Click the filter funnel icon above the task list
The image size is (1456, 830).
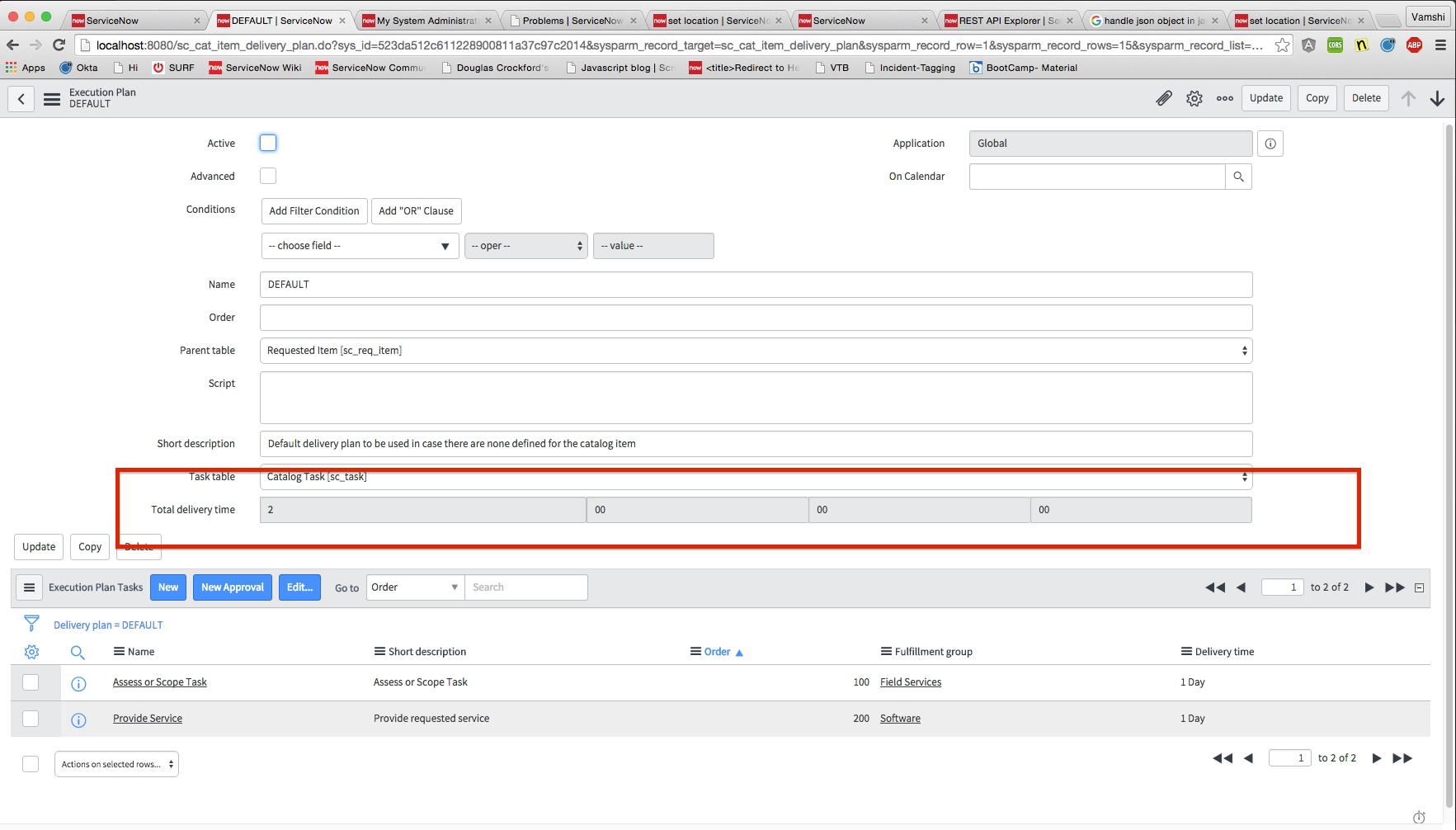(x=31, y=624)
